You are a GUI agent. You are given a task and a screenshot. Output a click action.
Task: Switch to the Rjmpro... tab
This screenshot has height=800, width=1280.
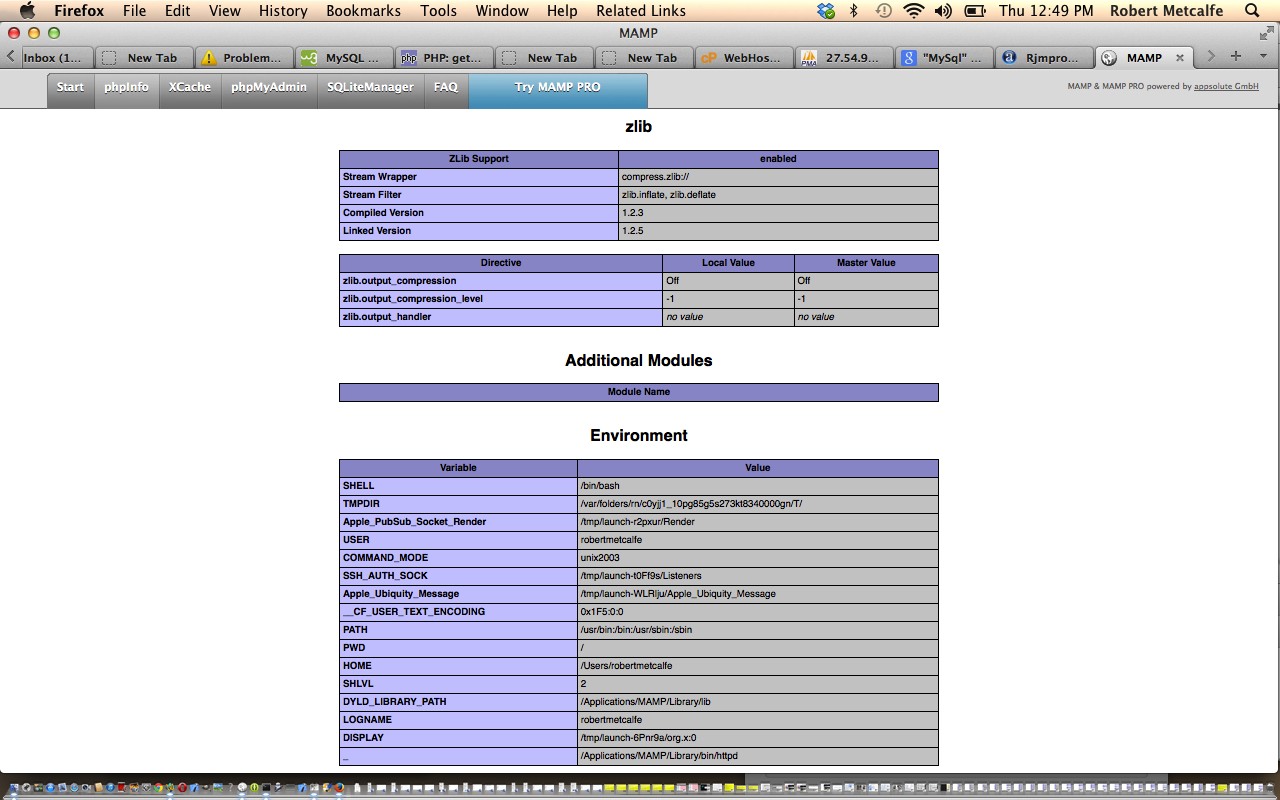coord(1044,58)
